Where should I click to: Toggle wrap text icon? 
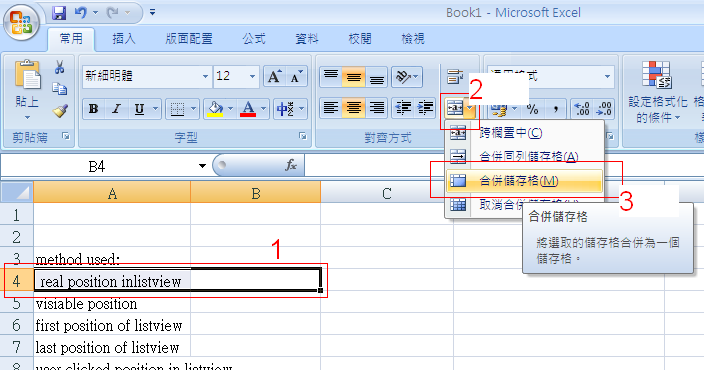coord(455,76)
